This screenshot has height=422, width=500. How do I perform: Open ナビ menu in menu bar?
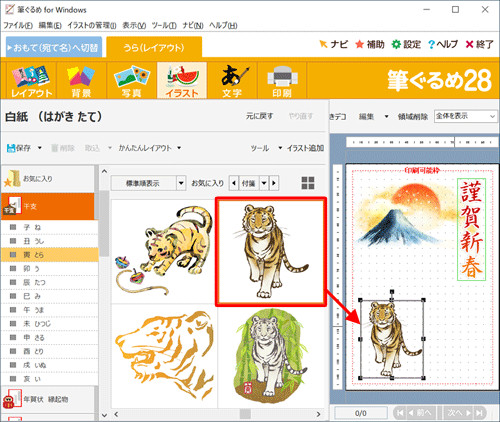(193, 25)
